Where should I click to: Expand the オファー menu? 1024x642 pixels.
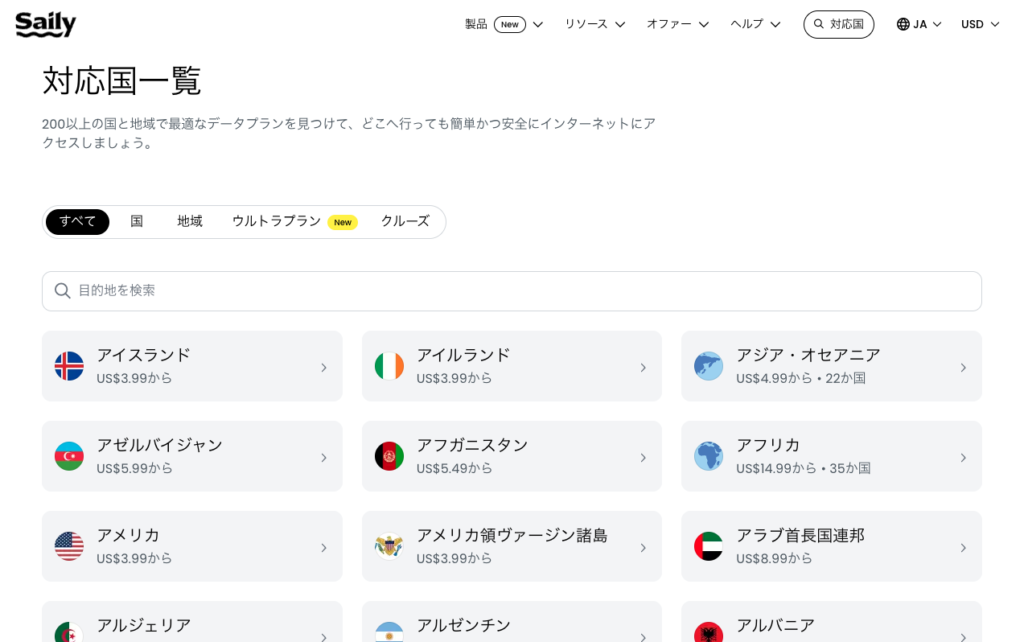(x=678, y=24)
